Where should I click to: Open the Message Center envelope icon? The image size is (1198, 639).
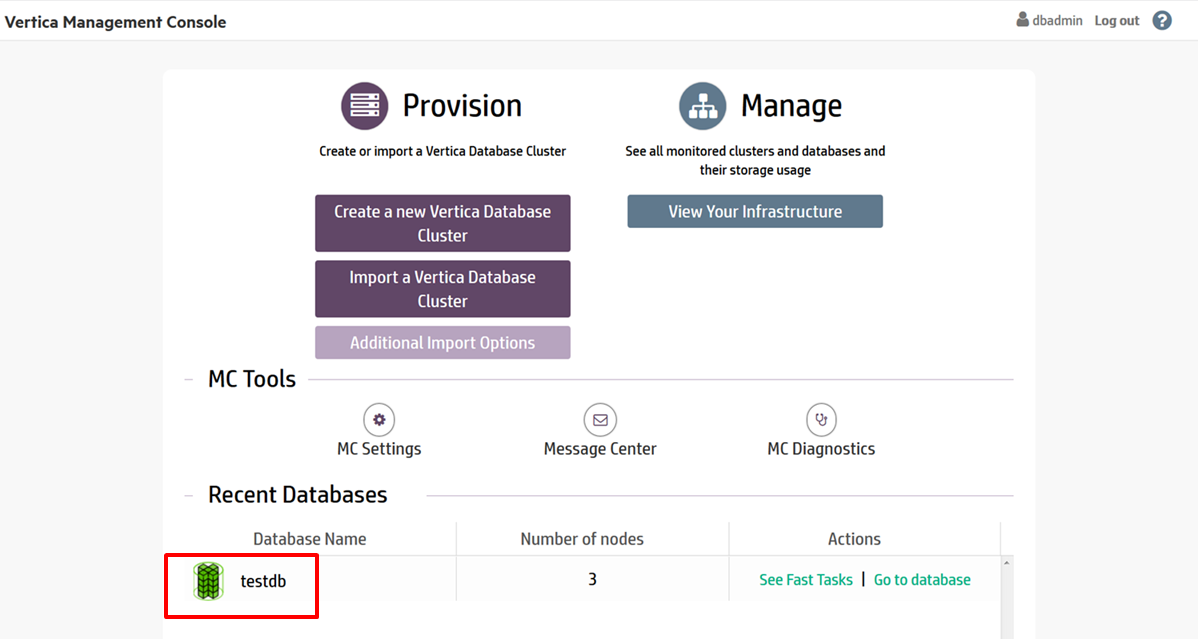600,420
